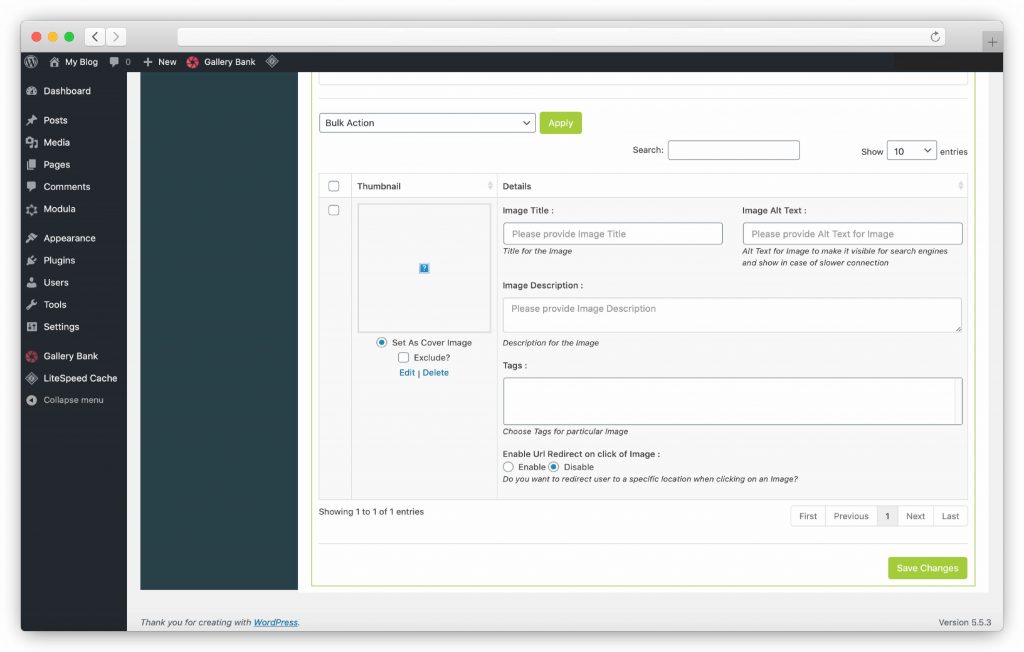
Task: Click the Gallery Bank icon in admin bar
Action: [193, 62]
